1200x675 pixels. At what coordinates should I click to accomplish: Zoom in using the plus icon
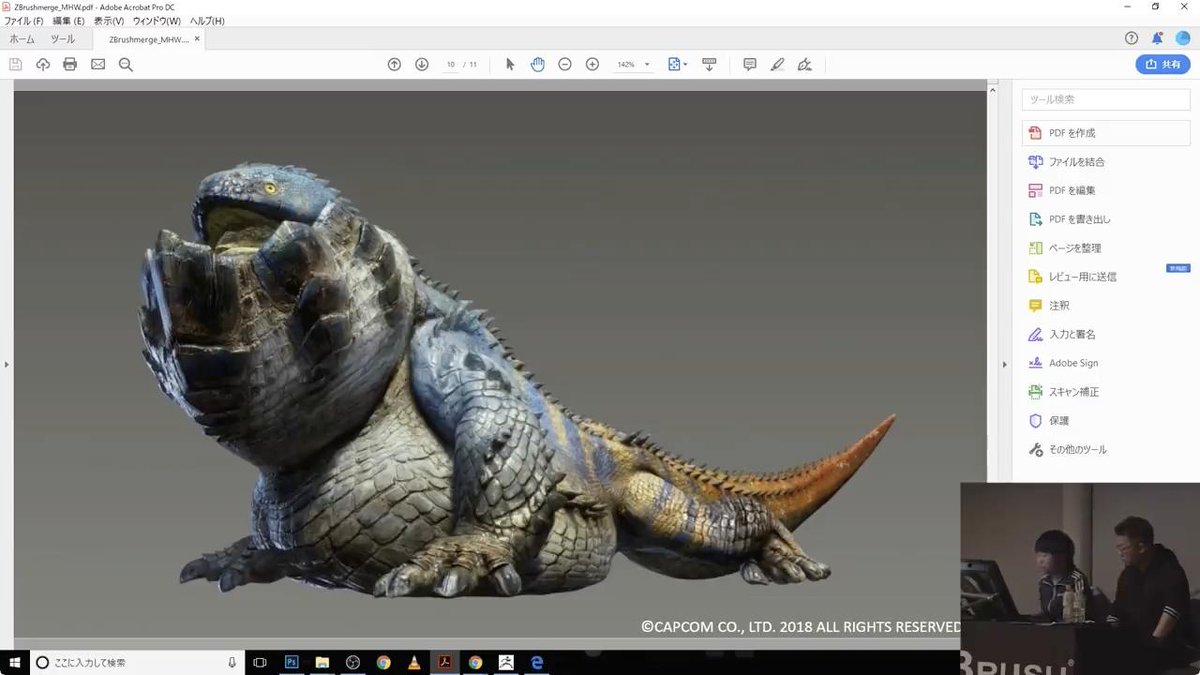(x=592, y=63)
